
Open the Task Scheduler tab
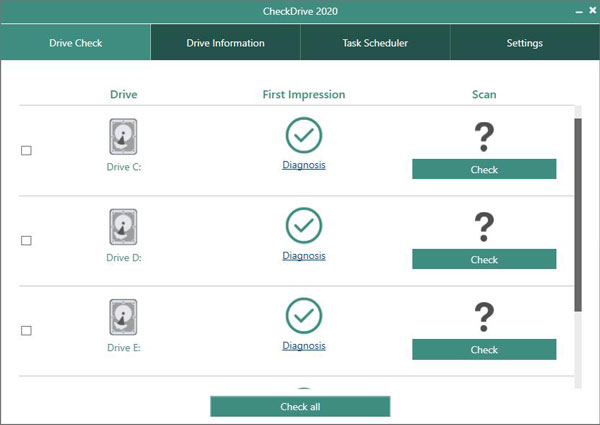tap(375, 42)
